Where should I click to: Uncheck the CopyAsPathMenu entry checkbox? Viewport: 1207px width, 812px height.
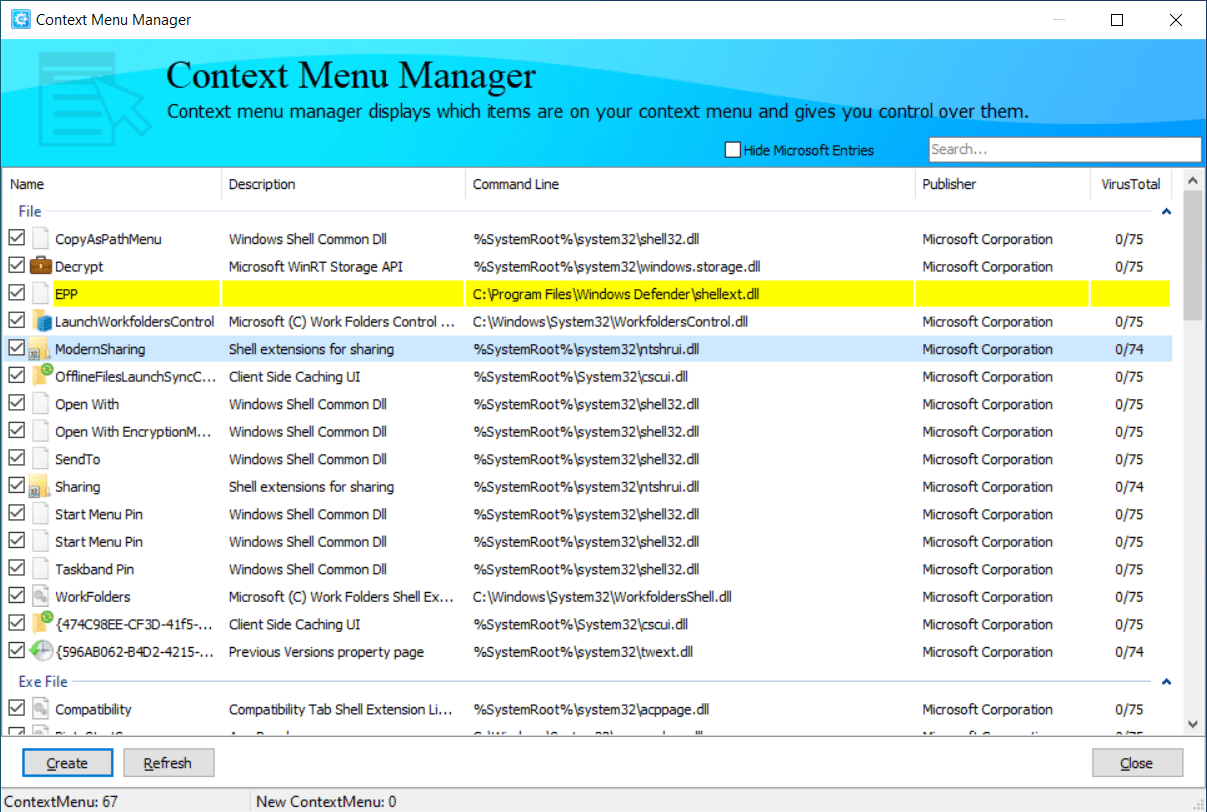pyautogui.click(x=16, y=239)
